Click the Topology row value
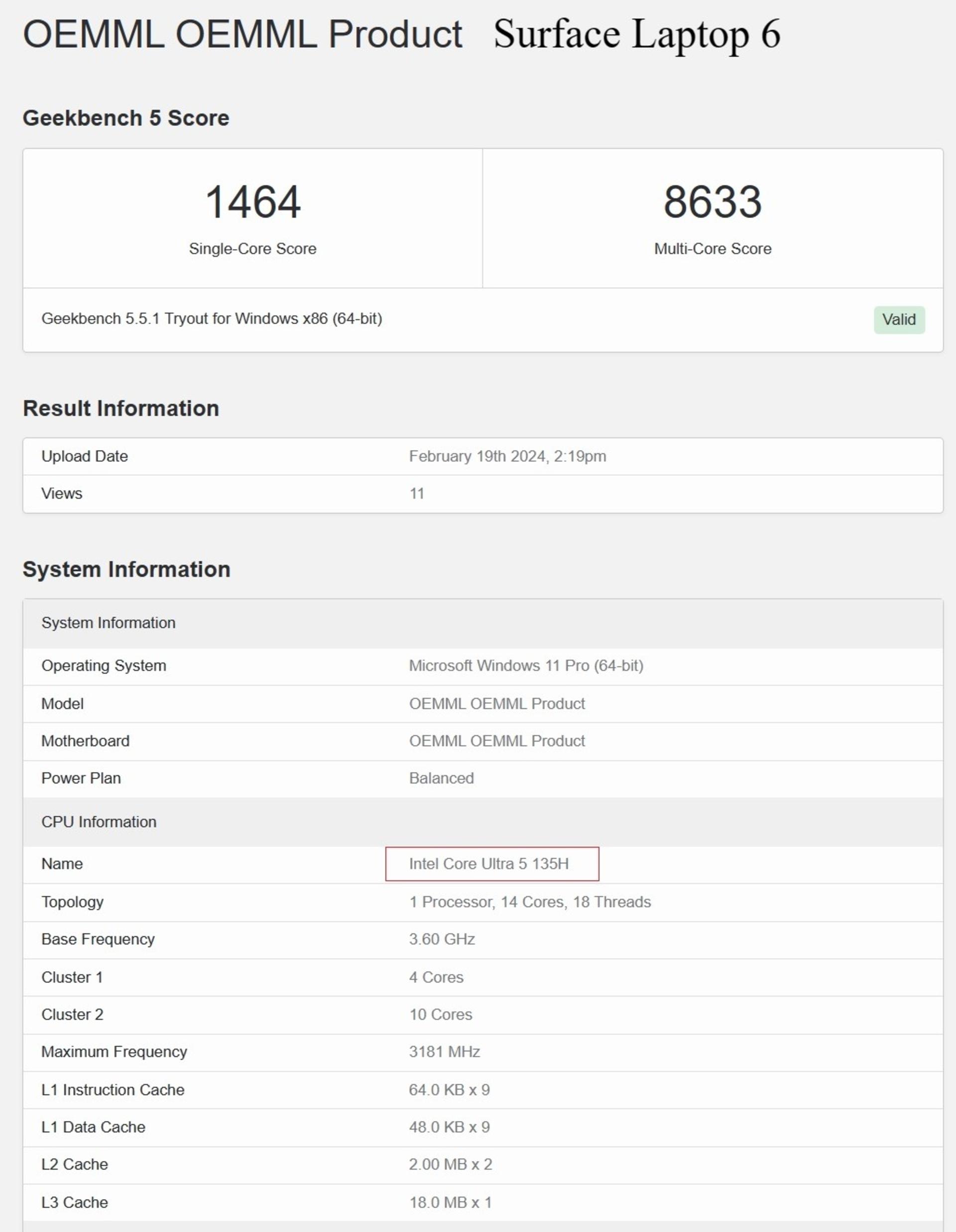The height and width of the screenshot is (1232, 956). 530,902
